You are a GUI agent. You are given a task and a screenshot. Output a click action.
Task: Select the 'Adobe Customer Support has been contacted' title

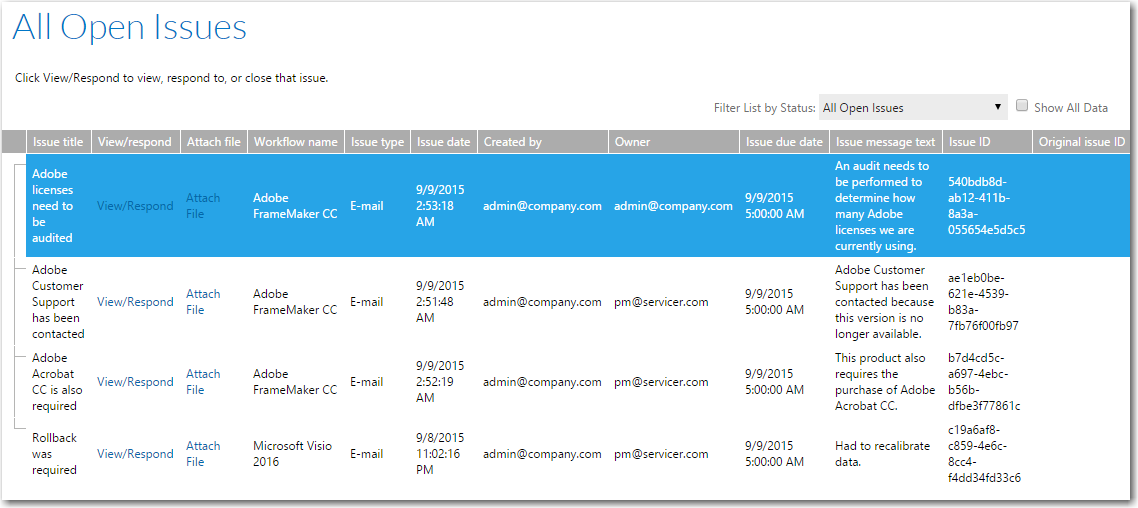point(58,302)
